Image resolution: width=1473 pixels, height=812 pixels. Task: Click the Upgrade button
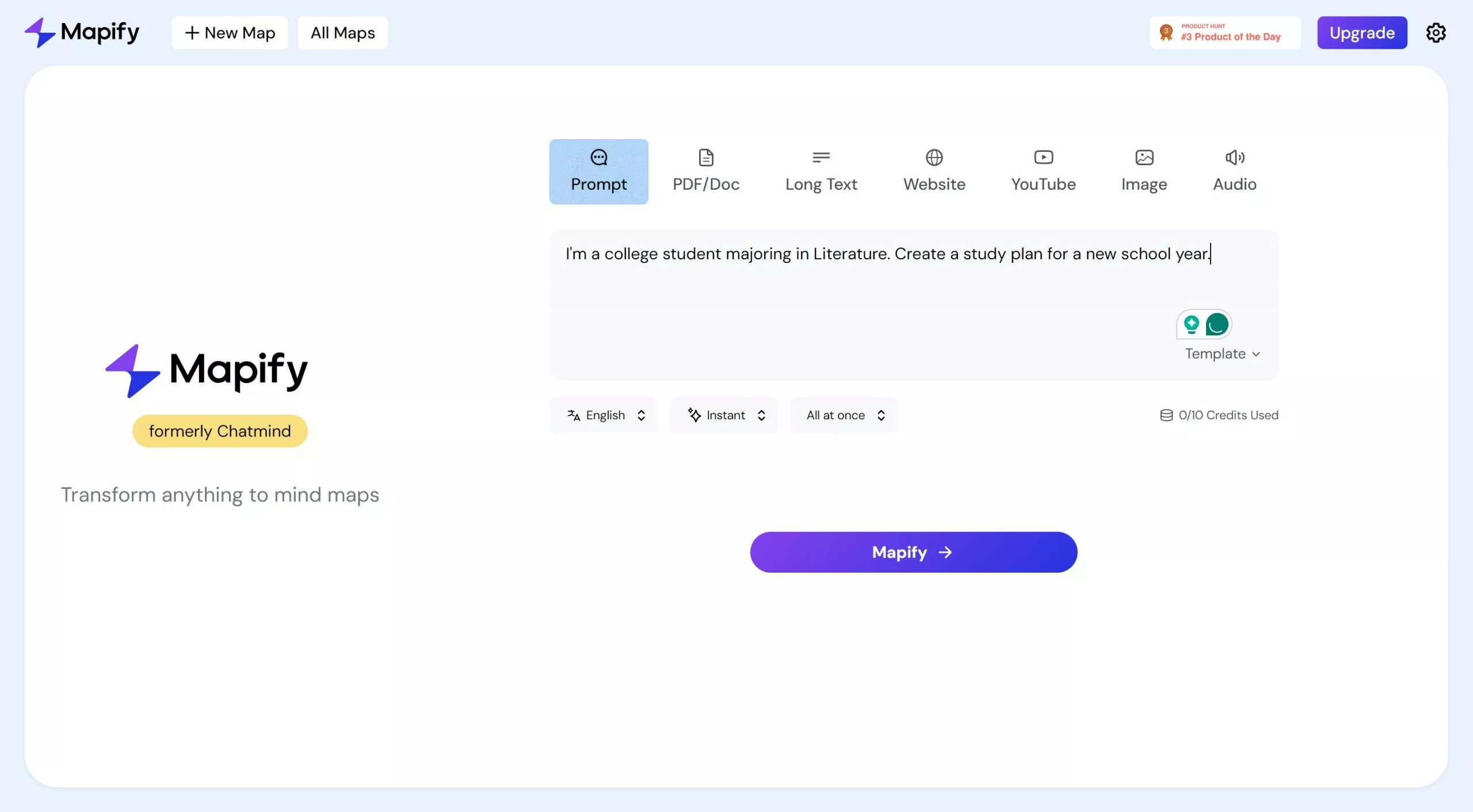[1361, 33]
